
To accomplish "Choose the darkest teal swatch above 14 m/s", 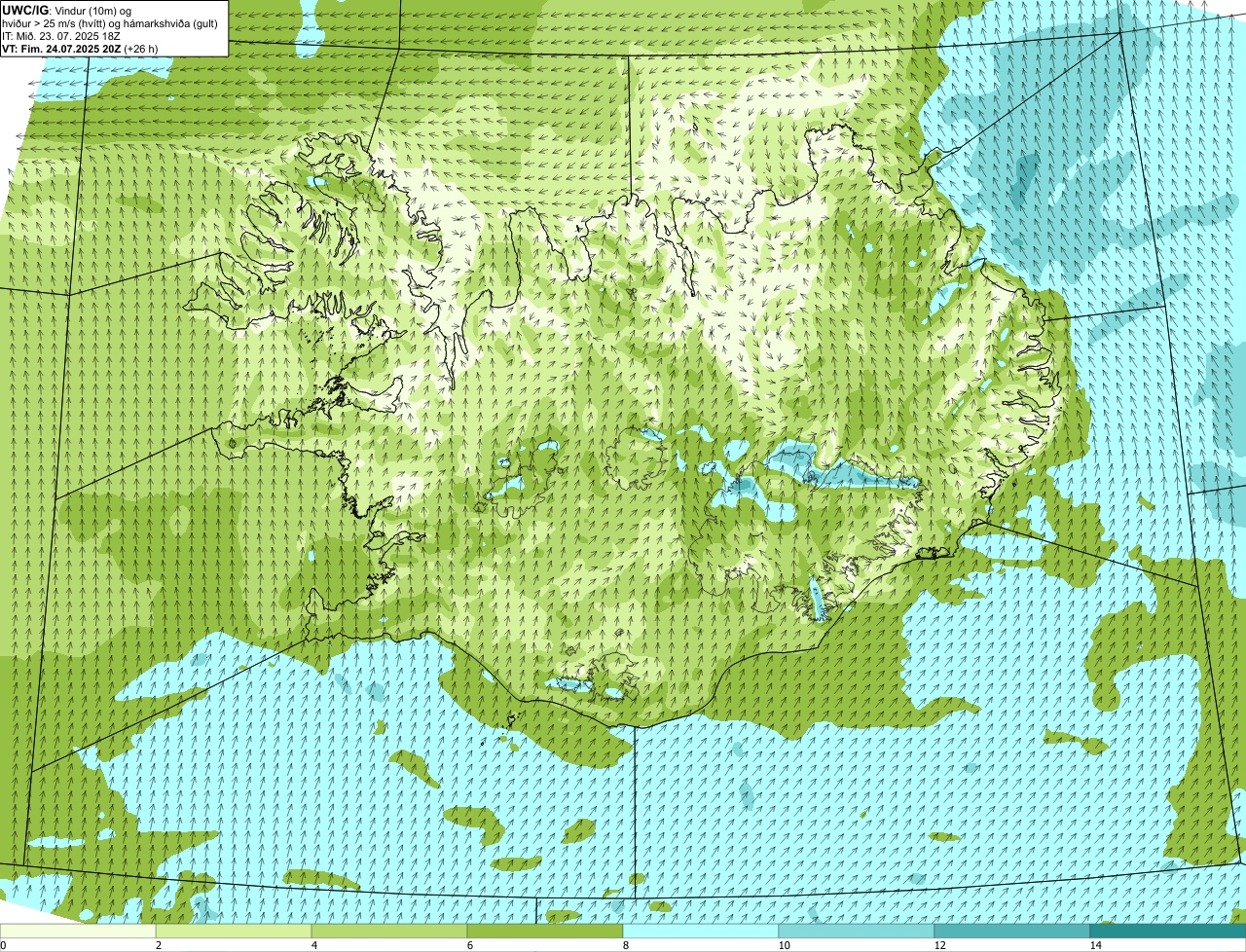I will (1168, 932).
